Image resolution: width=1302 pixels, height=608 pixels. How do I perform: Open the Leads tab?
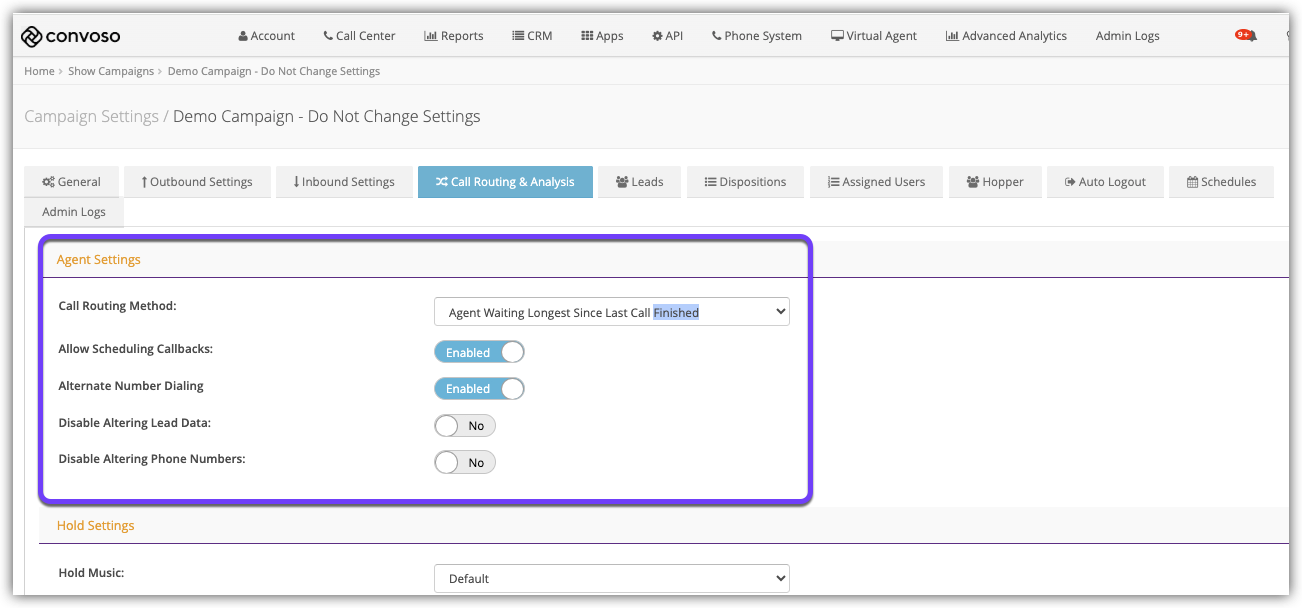[639, 182]
